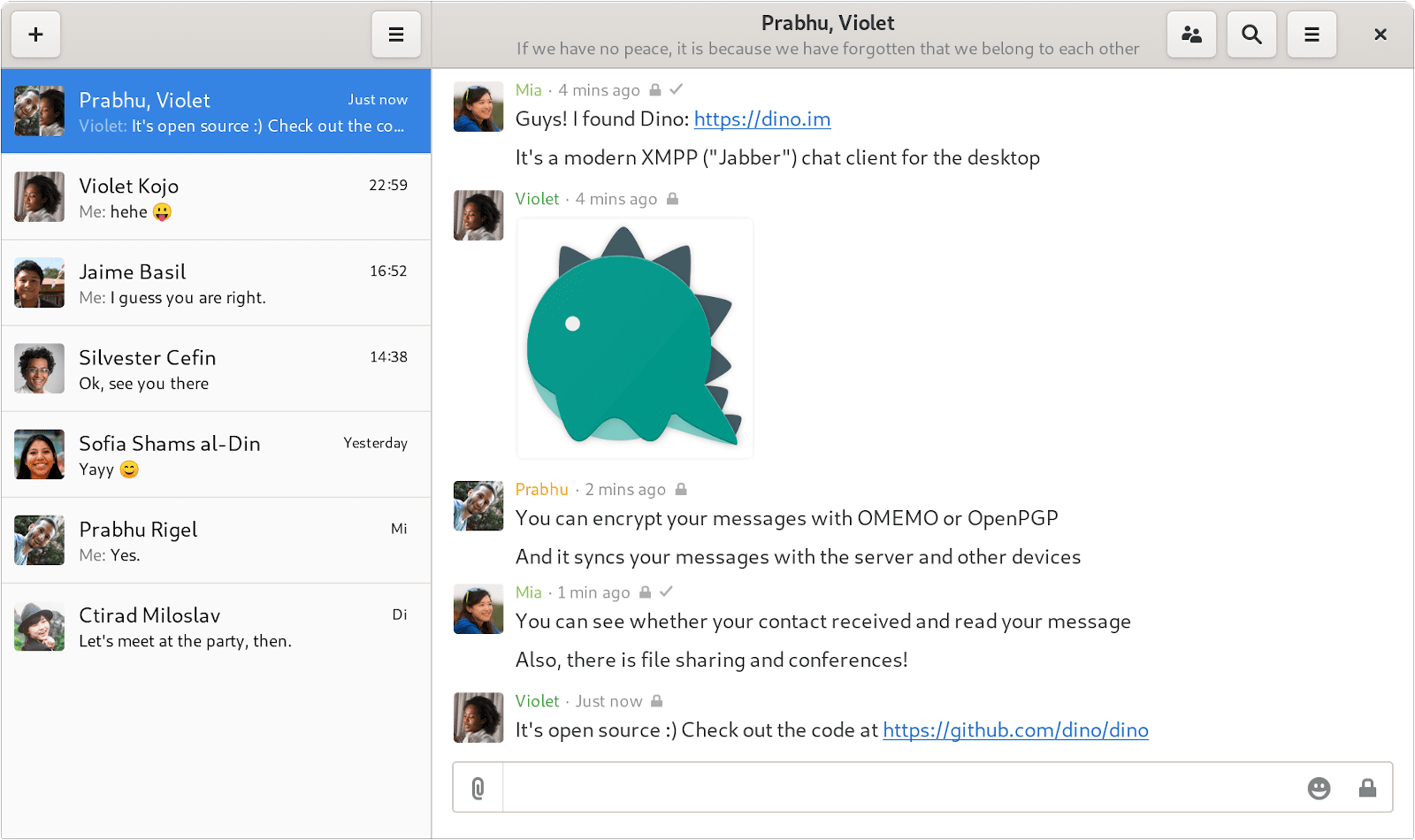Open the Jaime Basil conversation
The width and height of the screenshot is (1415, 840).
tap(216, 283)
